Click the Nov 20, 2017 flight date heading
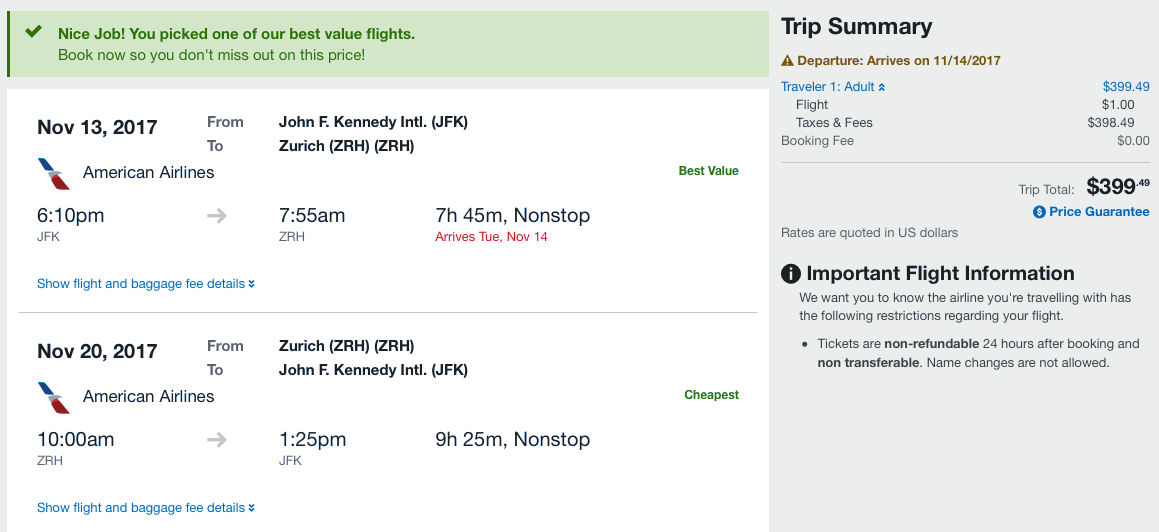 coord(97,351)
